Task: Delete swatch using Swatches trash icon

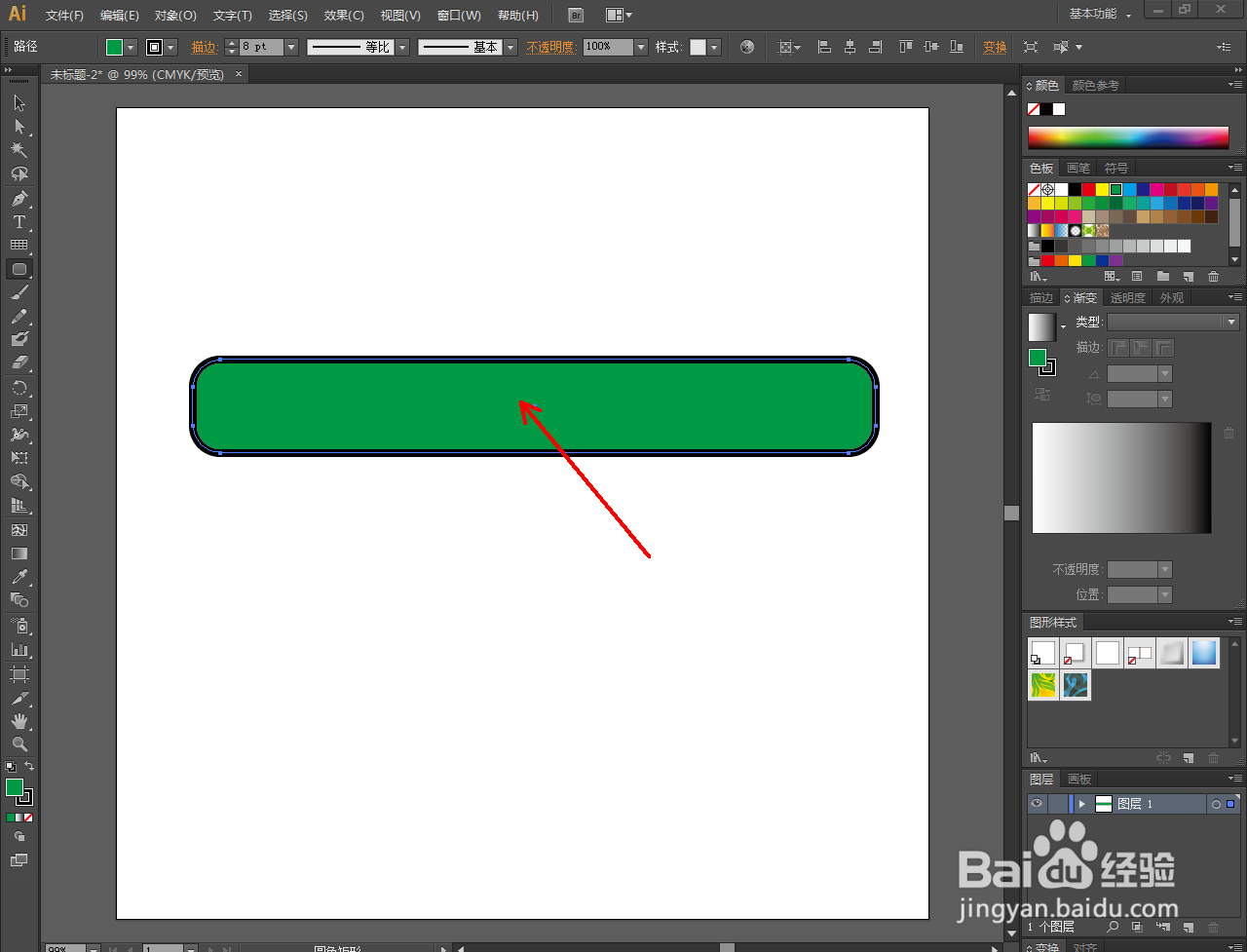Action: [1213, 277]
